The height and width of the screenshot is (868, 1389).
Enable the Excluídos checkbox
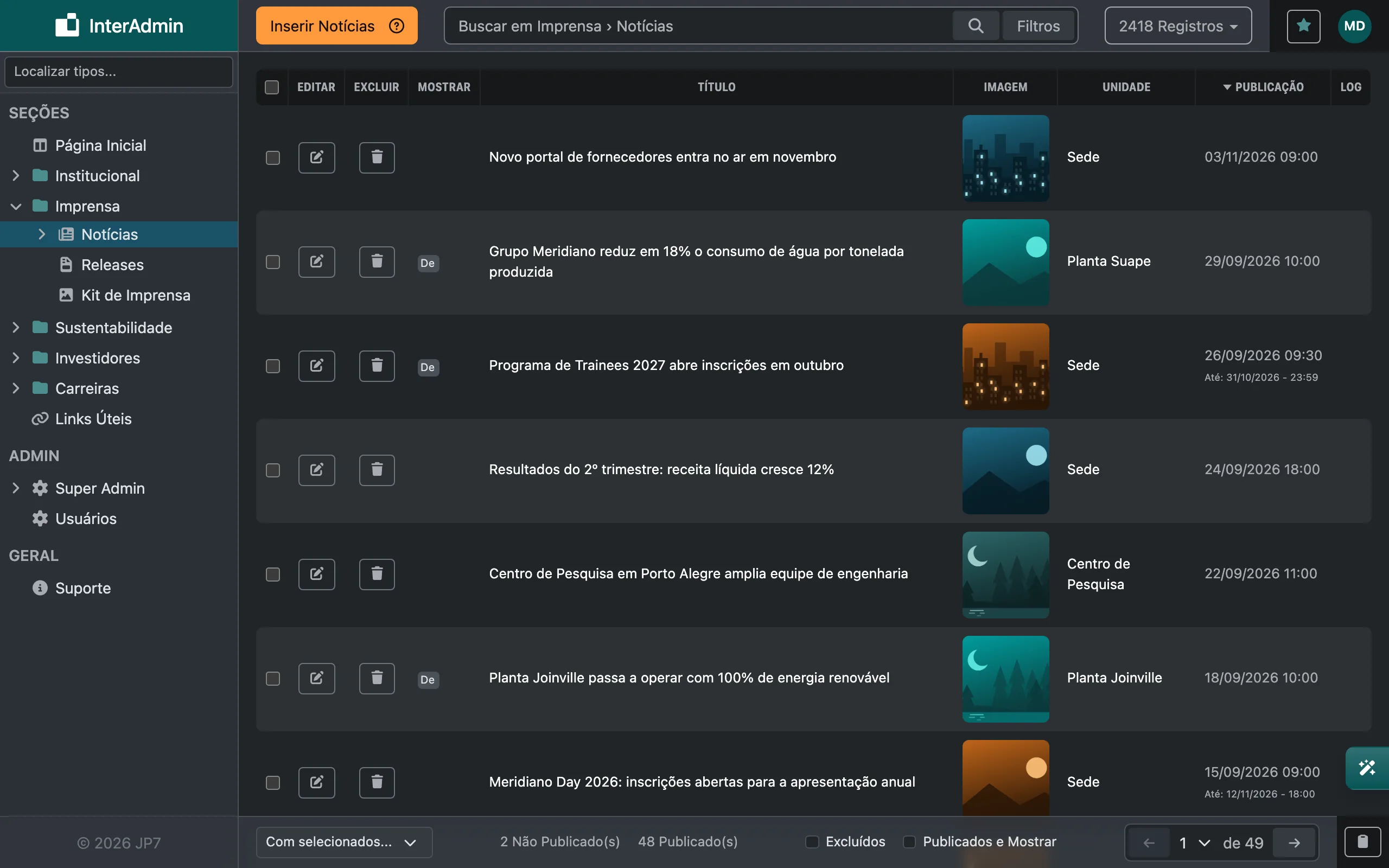pyautogui.click(x=812, y=841)
